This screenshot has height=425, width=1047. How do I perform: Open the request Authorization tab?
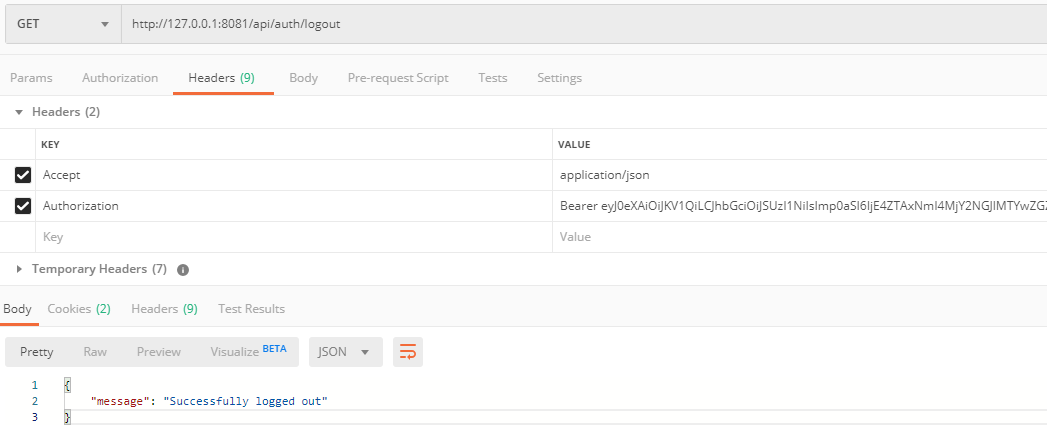[x=120, y=78]
